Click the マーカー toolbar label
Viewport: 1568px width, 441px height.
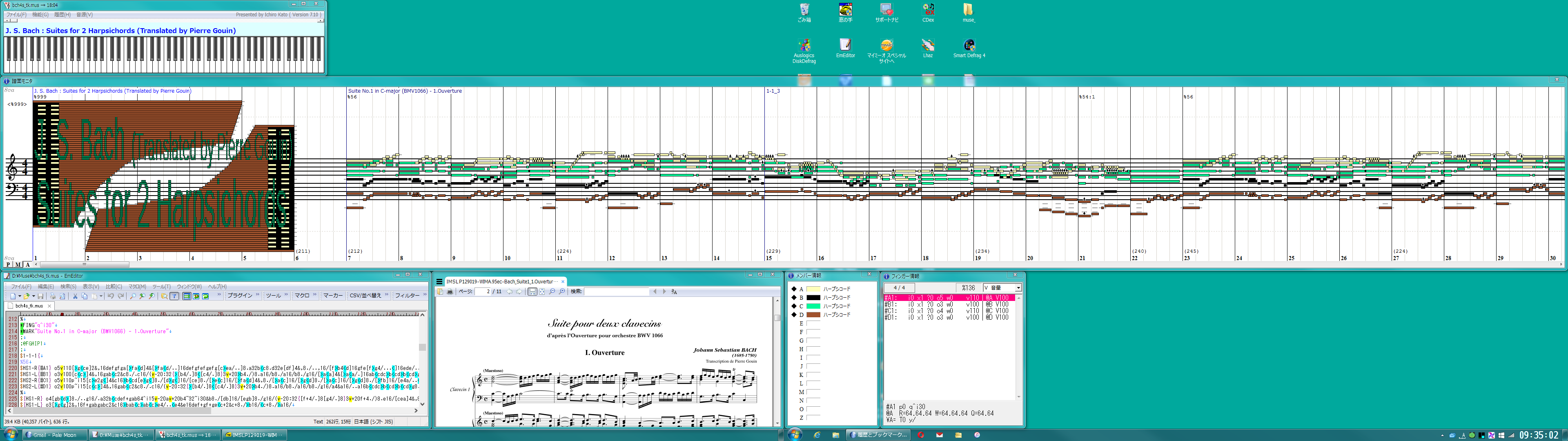(333, 296)
